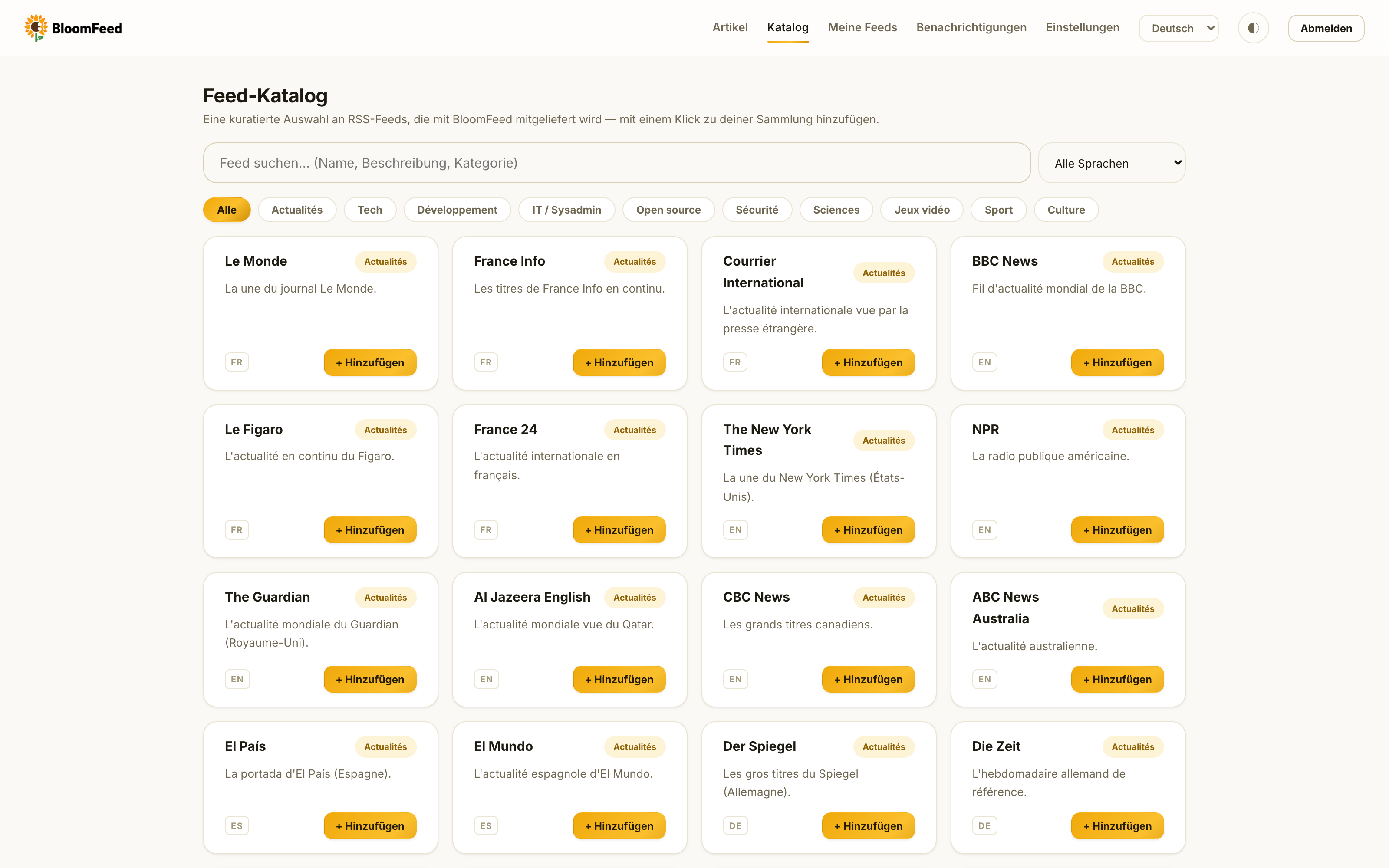The height and width of the screenshot is (868, 1389).
Task: Expand the Alle Sprachen filter dropdown
Action: tap(1112, 163)
